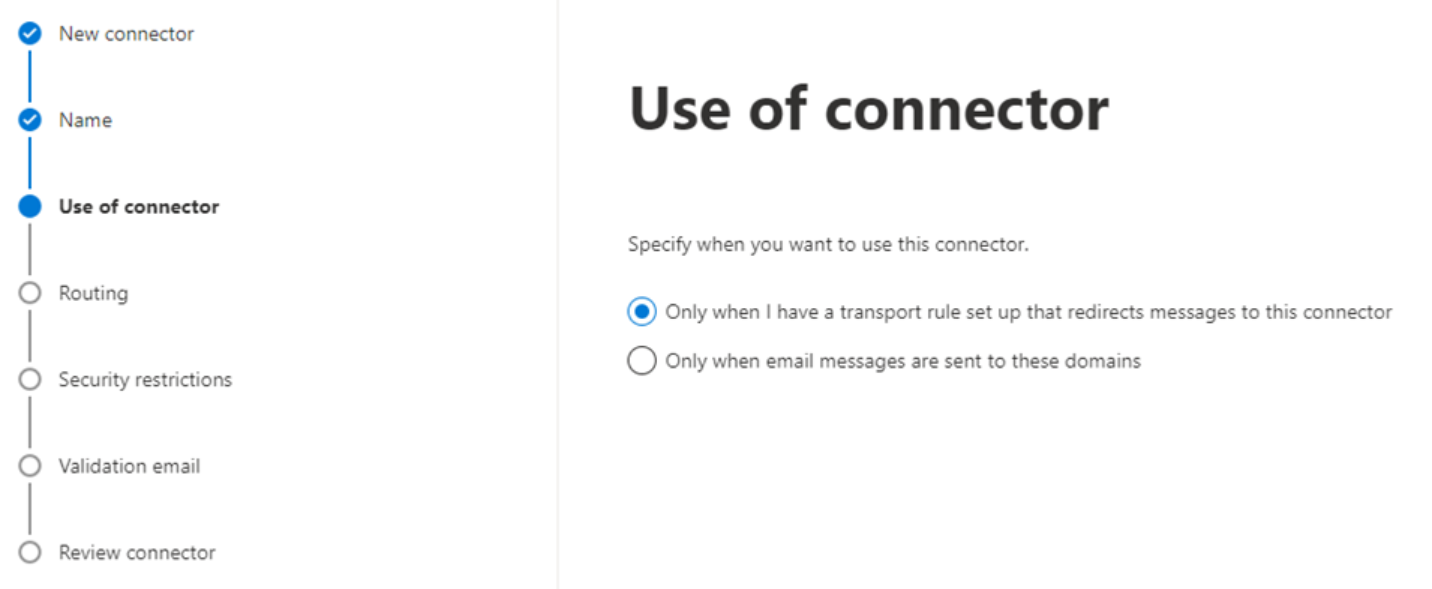
Task: Click the Routing step circle icon
Action: (30, 293)
